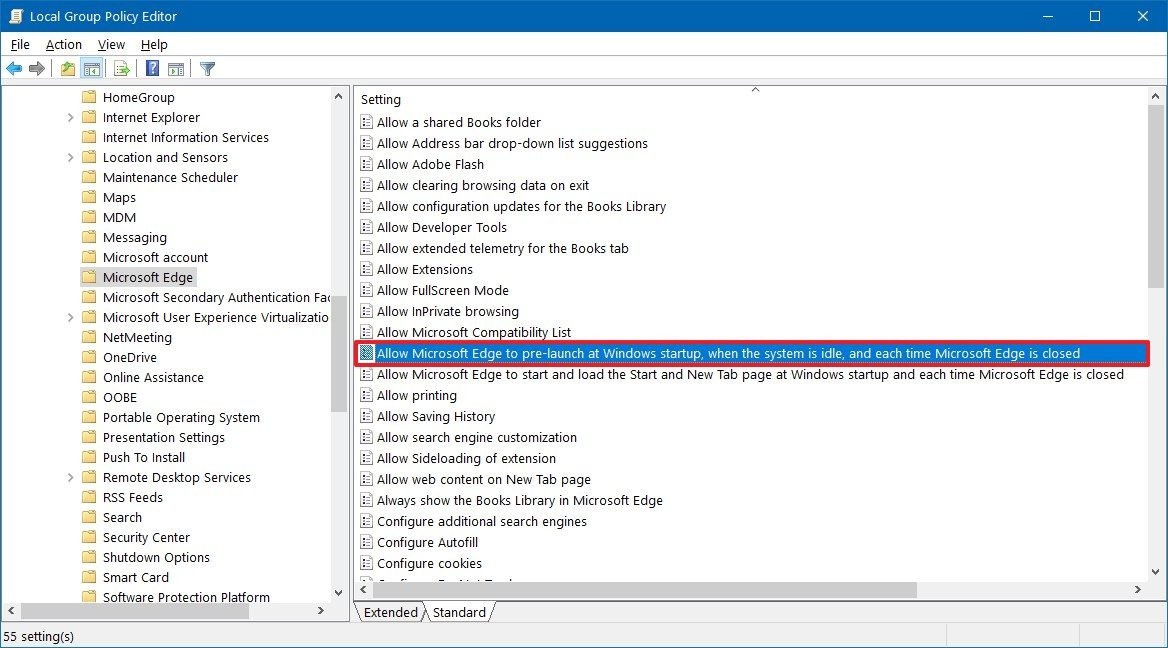This screenshot has height=648, width=1168.
Task: Open the Help toolbar icon
Action: pyautogui.click(x=152, y=69)
